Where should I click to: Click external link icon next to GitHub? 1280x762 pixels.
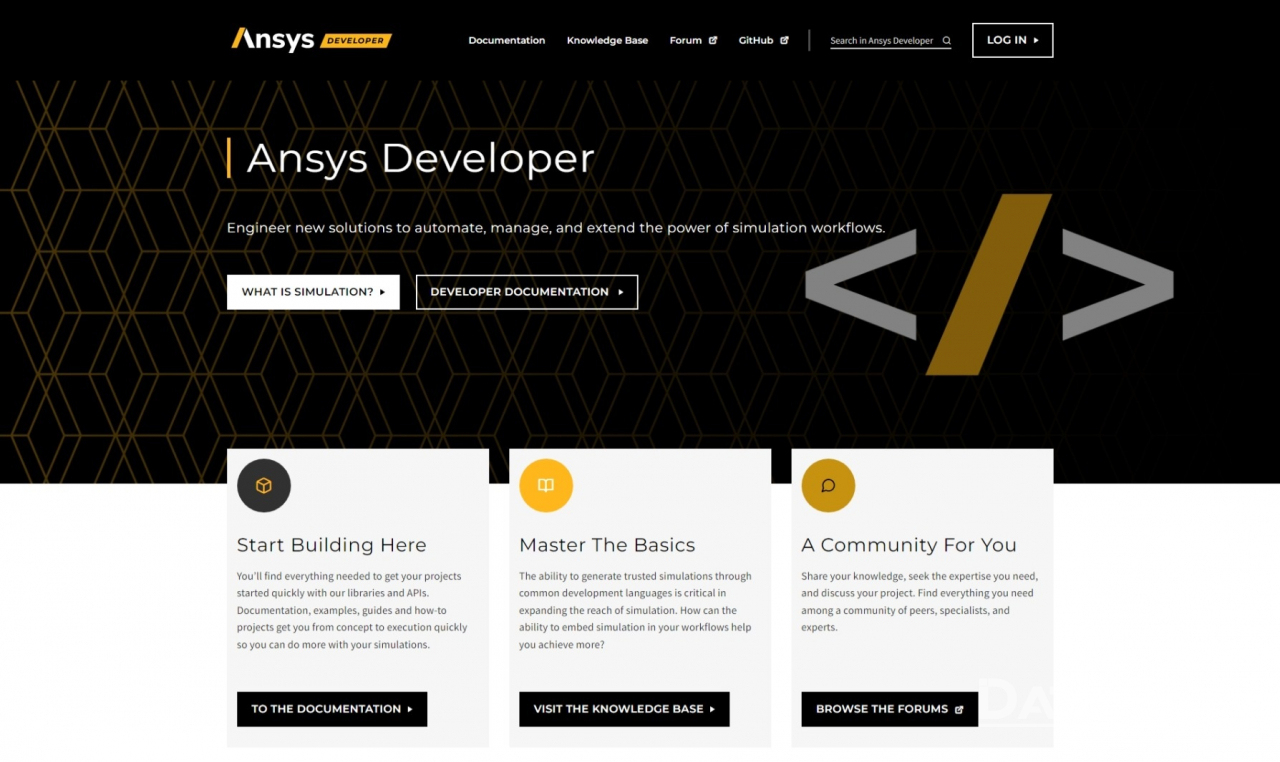pyautogui.click(x=784, y=41)
